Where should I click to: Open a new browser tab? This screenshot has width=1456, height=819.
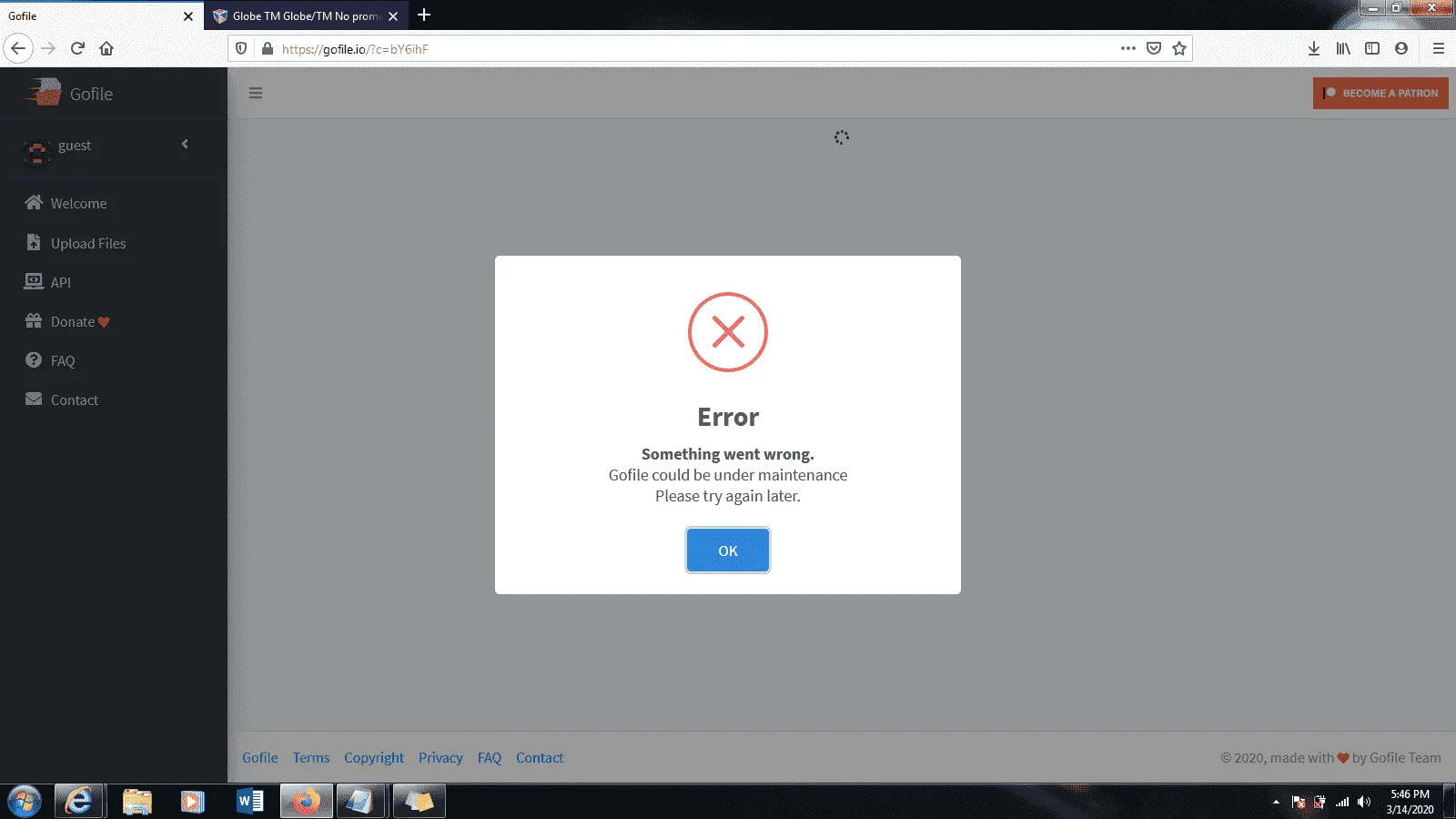pos(424,15)
